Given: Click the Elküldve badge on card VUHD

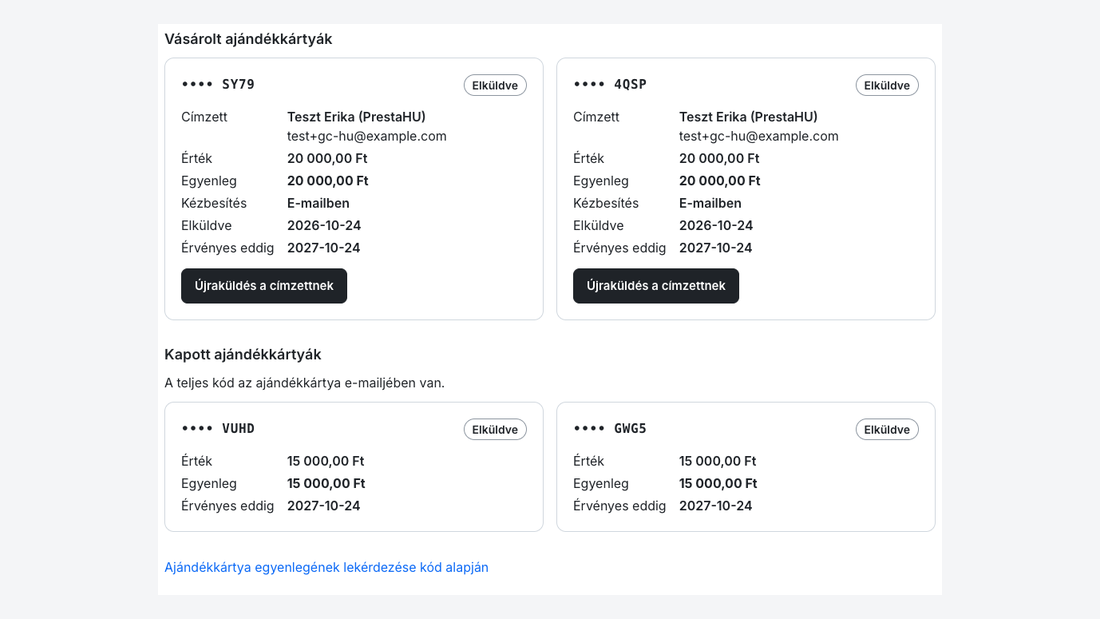Looking at the screenshot, I should [495, 430].
